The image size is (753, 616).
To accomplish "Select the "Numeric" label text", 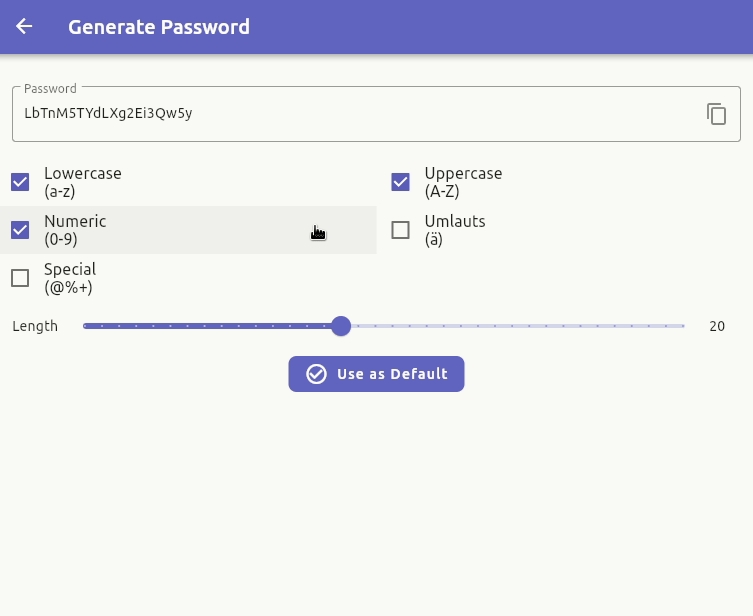I will [x=75, y=222].
